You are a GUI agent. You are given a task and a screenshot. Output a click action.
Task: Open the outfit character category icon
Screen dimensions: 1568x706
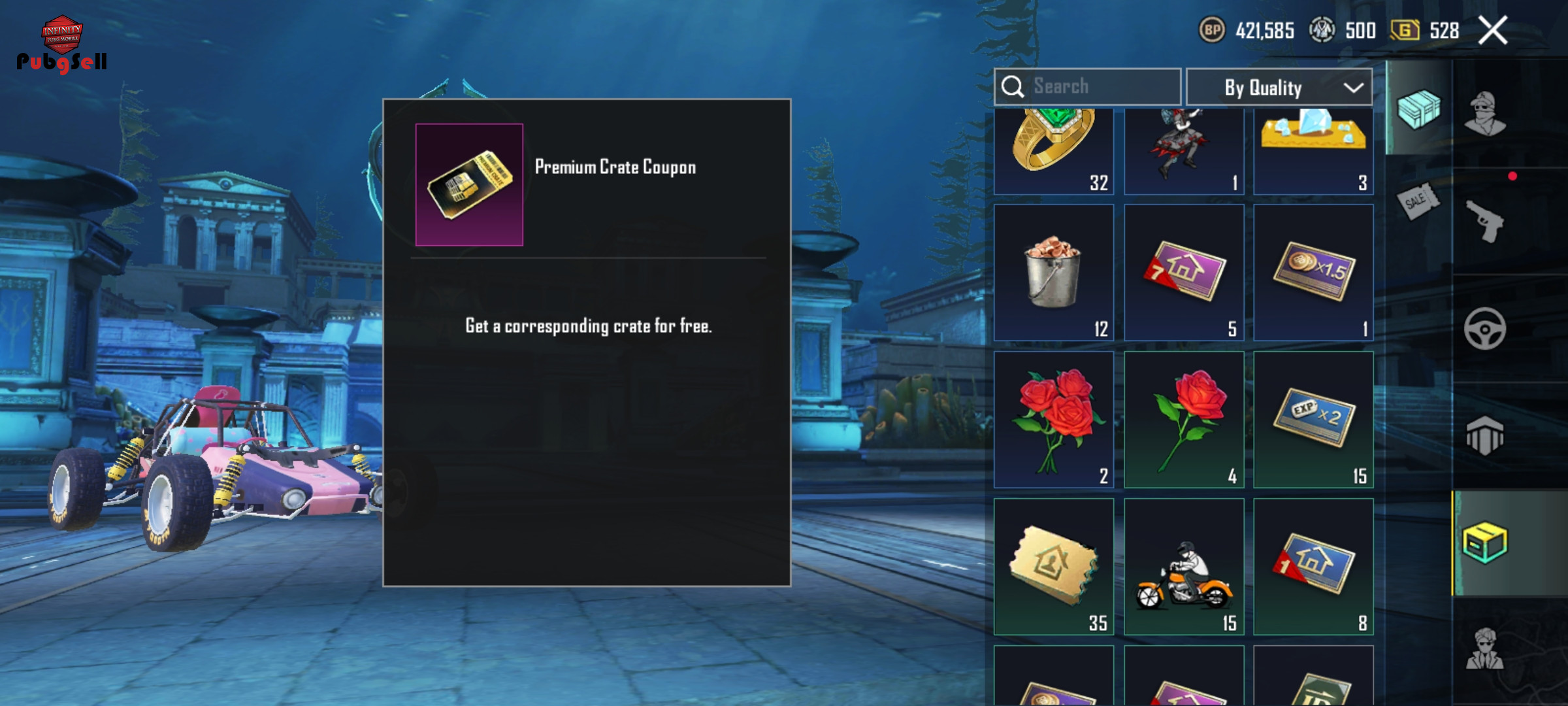tap(1484, 114)
